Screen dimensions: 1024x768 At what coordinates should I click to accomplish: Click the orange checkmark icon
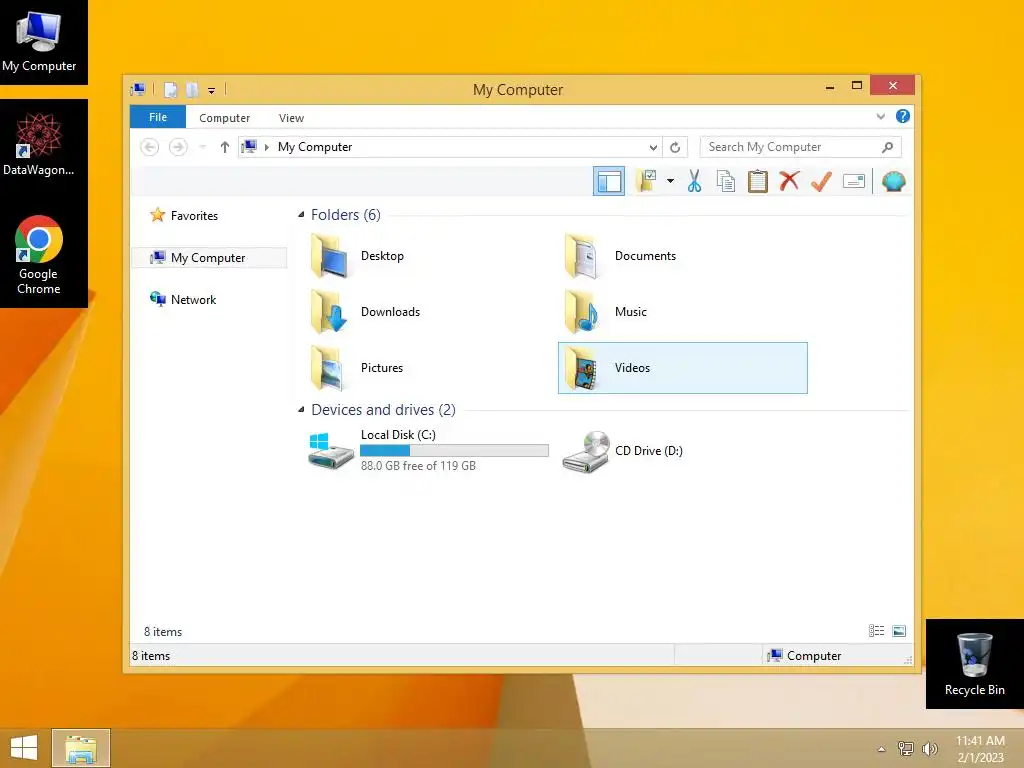(x=821, y=181)
